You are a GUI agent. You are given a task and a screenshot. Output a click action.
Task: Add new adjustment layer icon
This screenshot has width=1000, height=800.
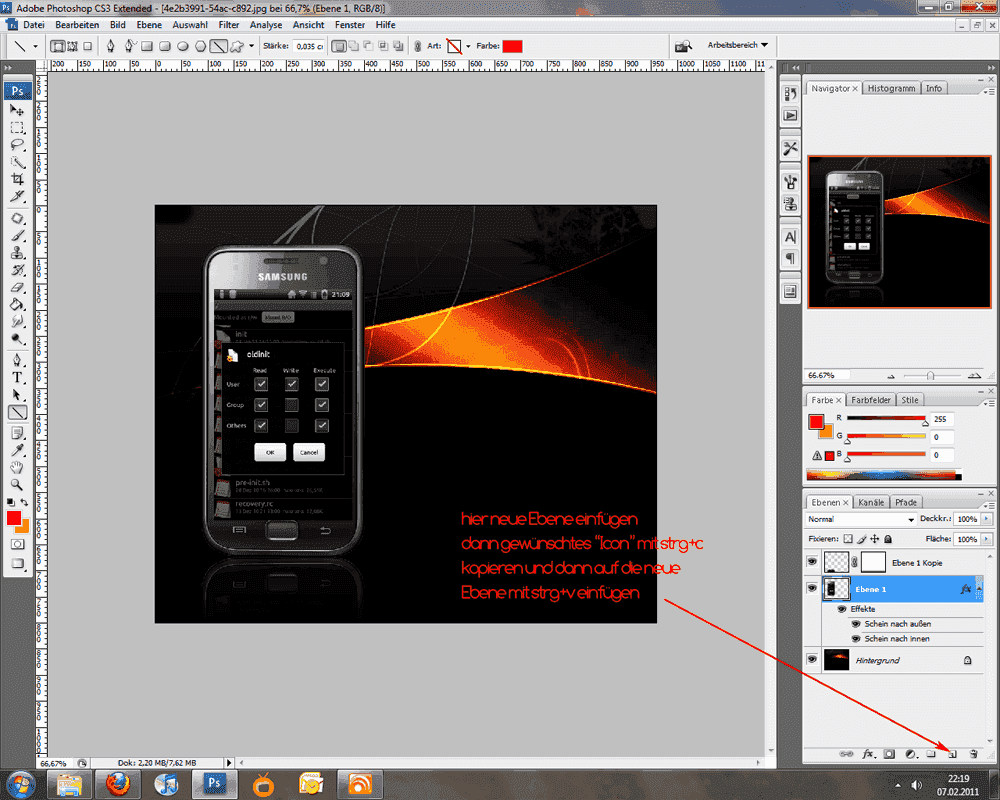[911, 754]
